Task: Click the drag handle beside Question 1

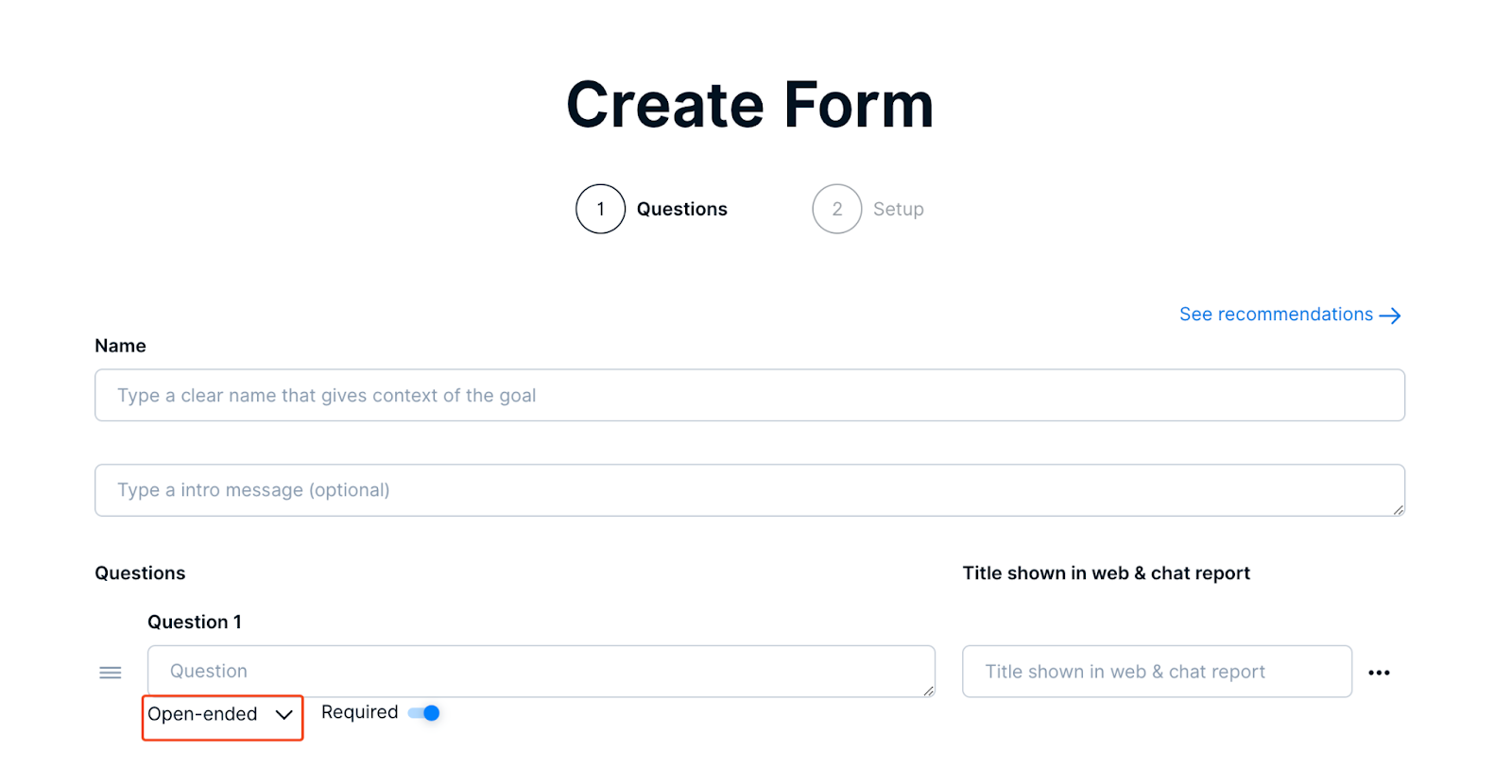Action: pyautogui.click(x=110, y=672)
